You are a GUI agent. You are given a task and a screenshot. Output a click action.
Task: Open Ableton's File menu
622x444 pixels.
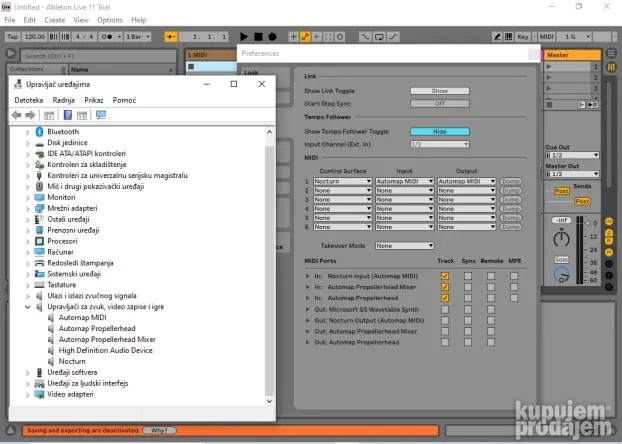(10, 20)
